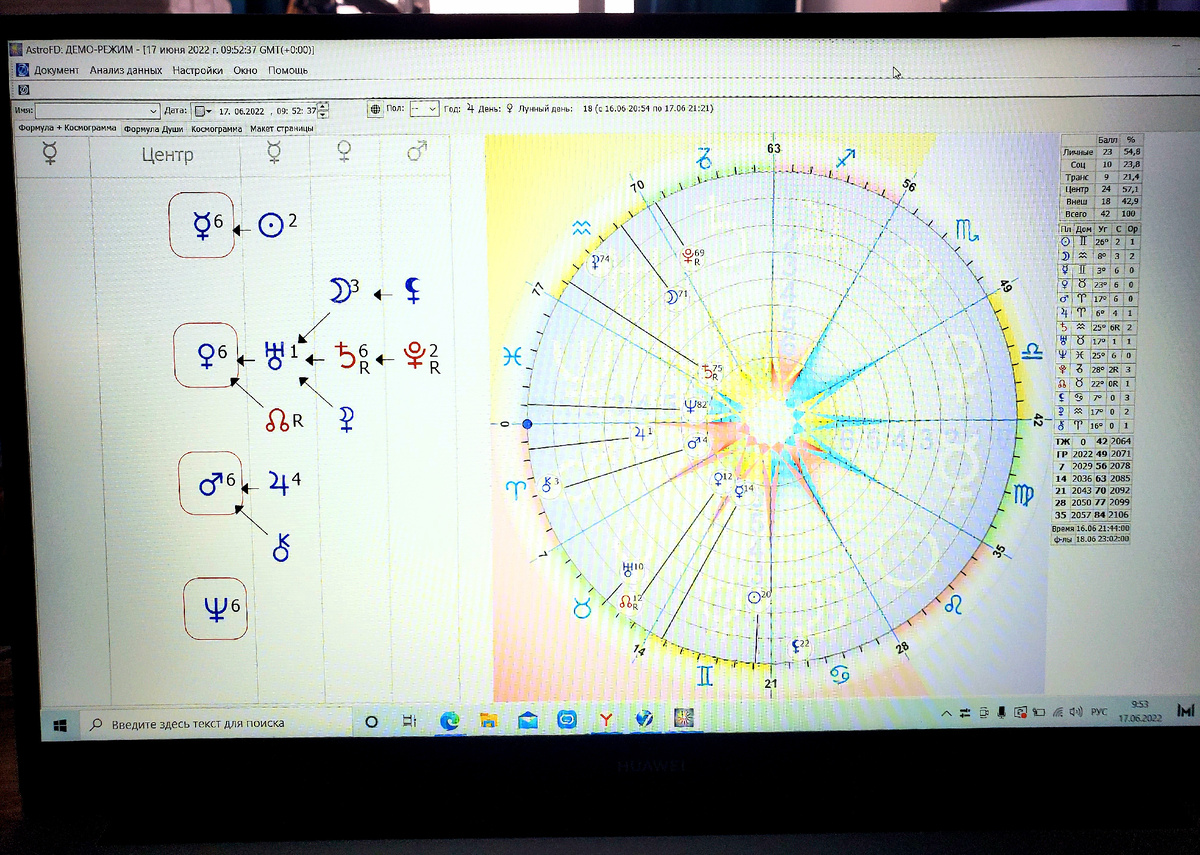Click the Балл column header
The image size is (1200, 855).
[x=1108, y=139]
